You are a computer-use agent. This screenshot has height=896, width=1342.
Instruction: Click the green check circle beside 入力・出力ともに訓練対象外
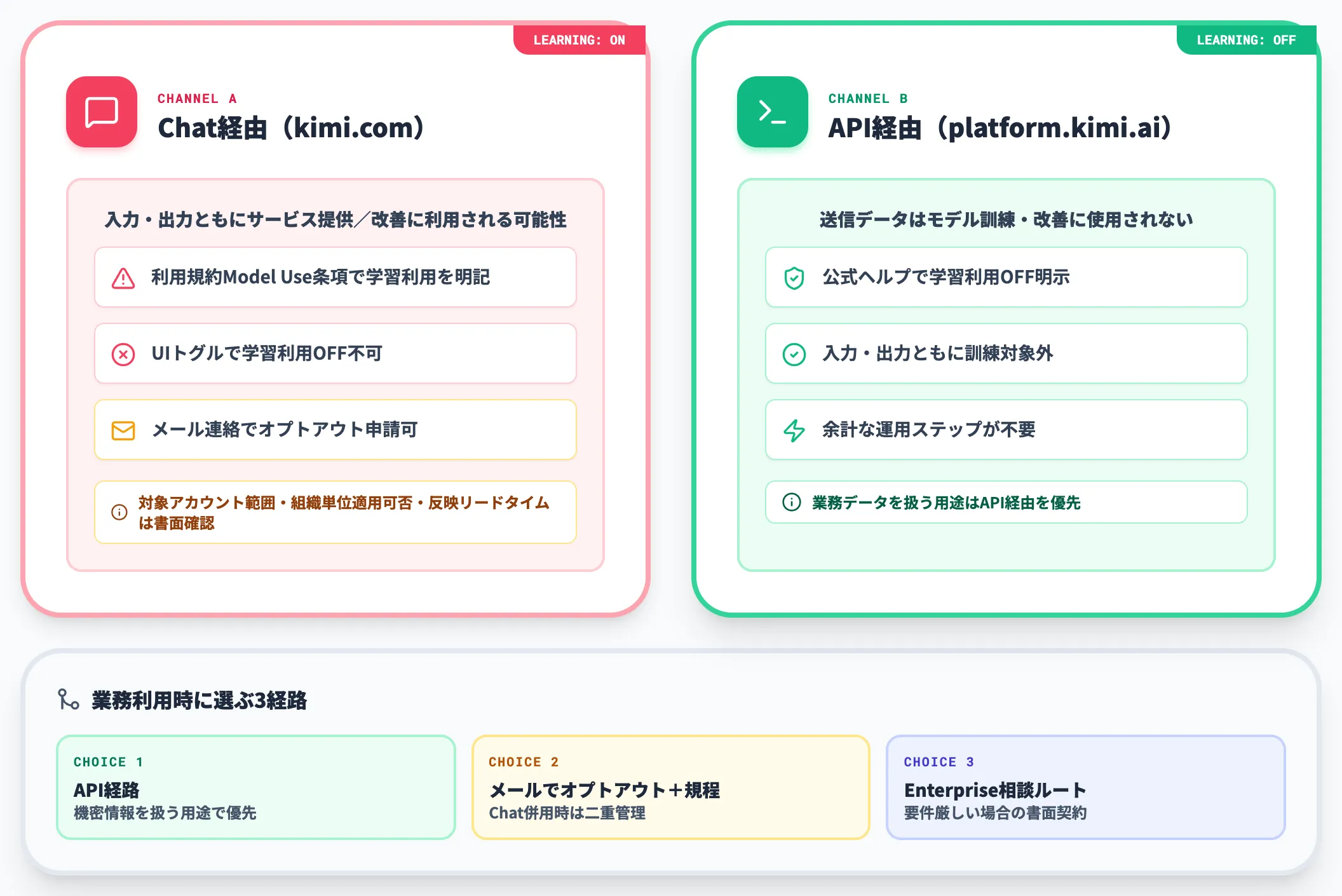794,354
